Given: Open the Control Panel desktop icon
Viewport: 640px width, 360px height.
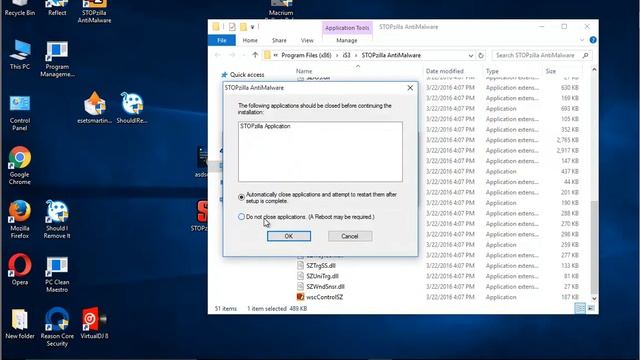Looking at the screenshot, I should tap(20, 113).
